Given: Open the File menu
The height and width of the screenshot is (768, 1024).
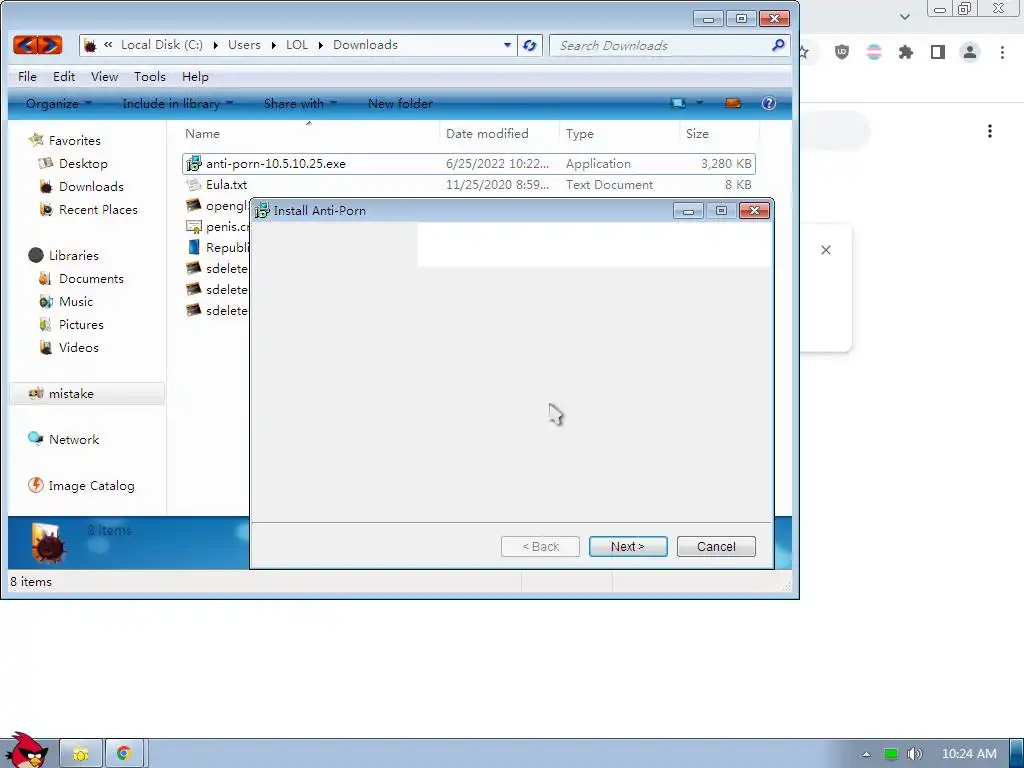Looking at the screenshot, I should [27, 76].
